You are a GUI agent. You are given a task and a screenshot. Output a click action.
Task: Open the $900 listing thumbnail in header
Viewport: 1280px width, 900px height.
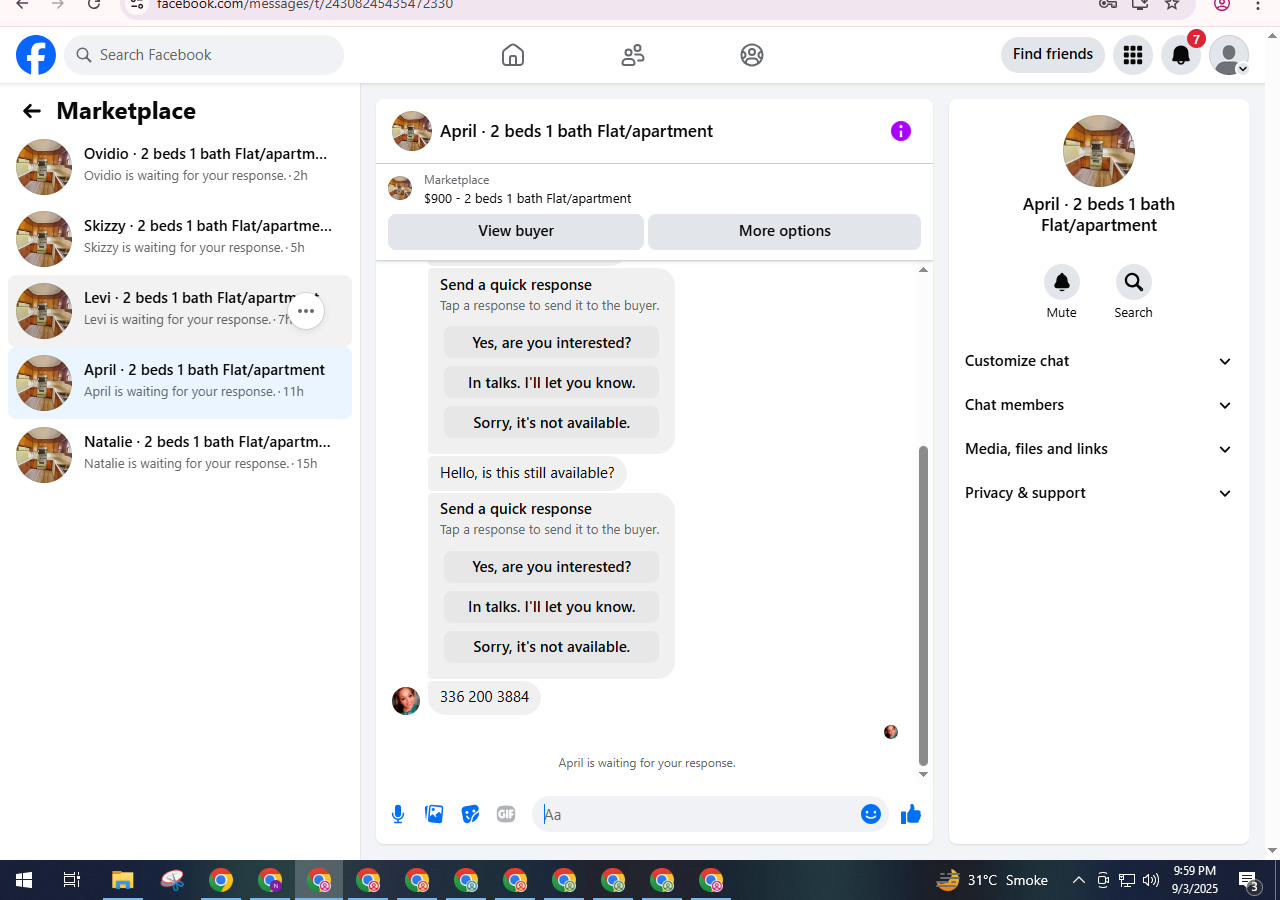pyautogui.click(x=400, y=188)
